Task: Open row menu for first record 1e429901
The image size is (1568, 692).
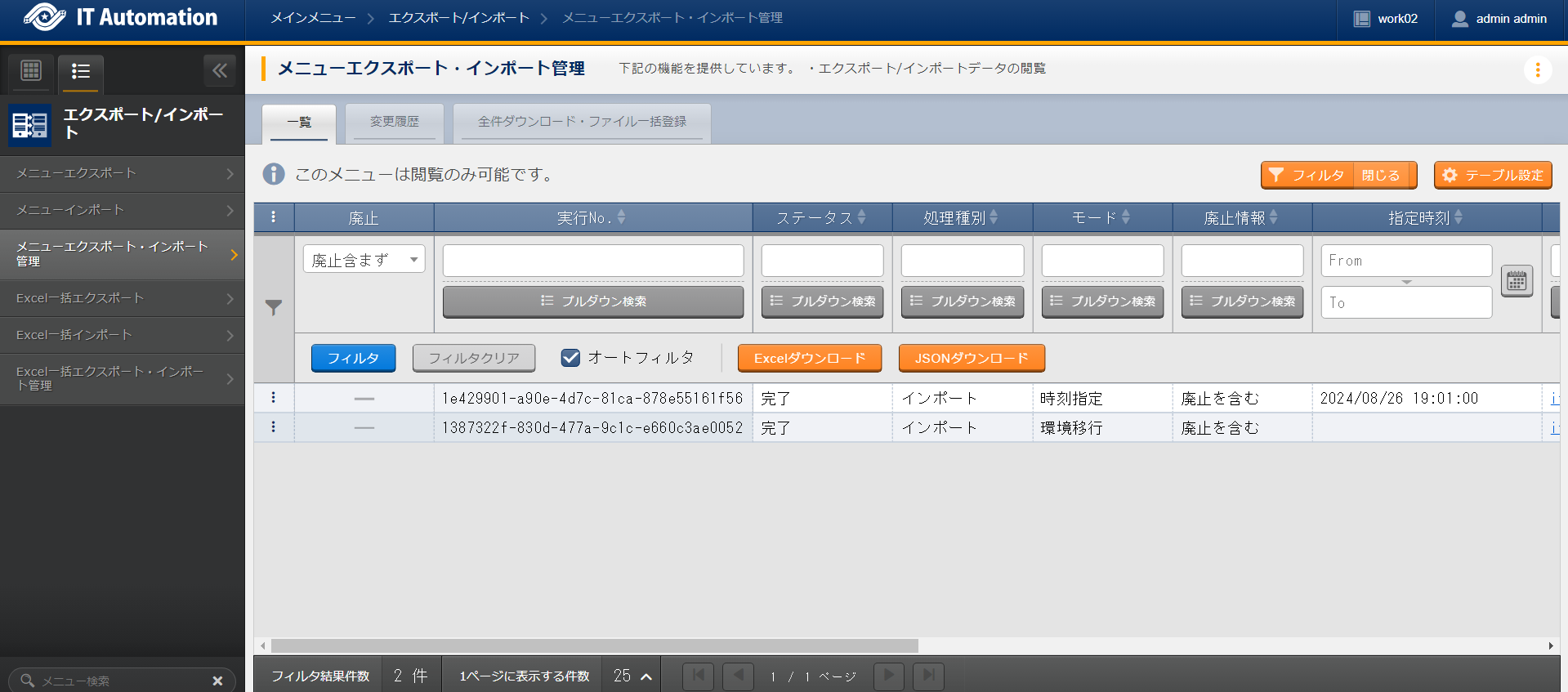Action: [x=273, y=398]
